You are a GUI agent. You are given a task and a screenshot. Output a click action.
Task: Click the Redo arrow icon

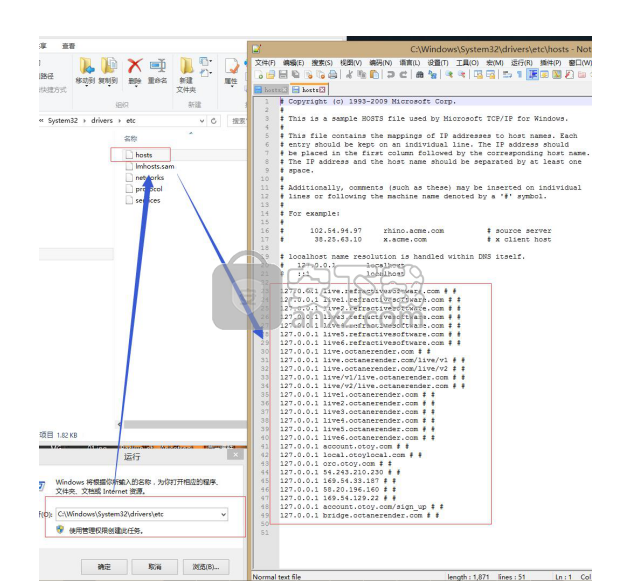tap(404, 74)
